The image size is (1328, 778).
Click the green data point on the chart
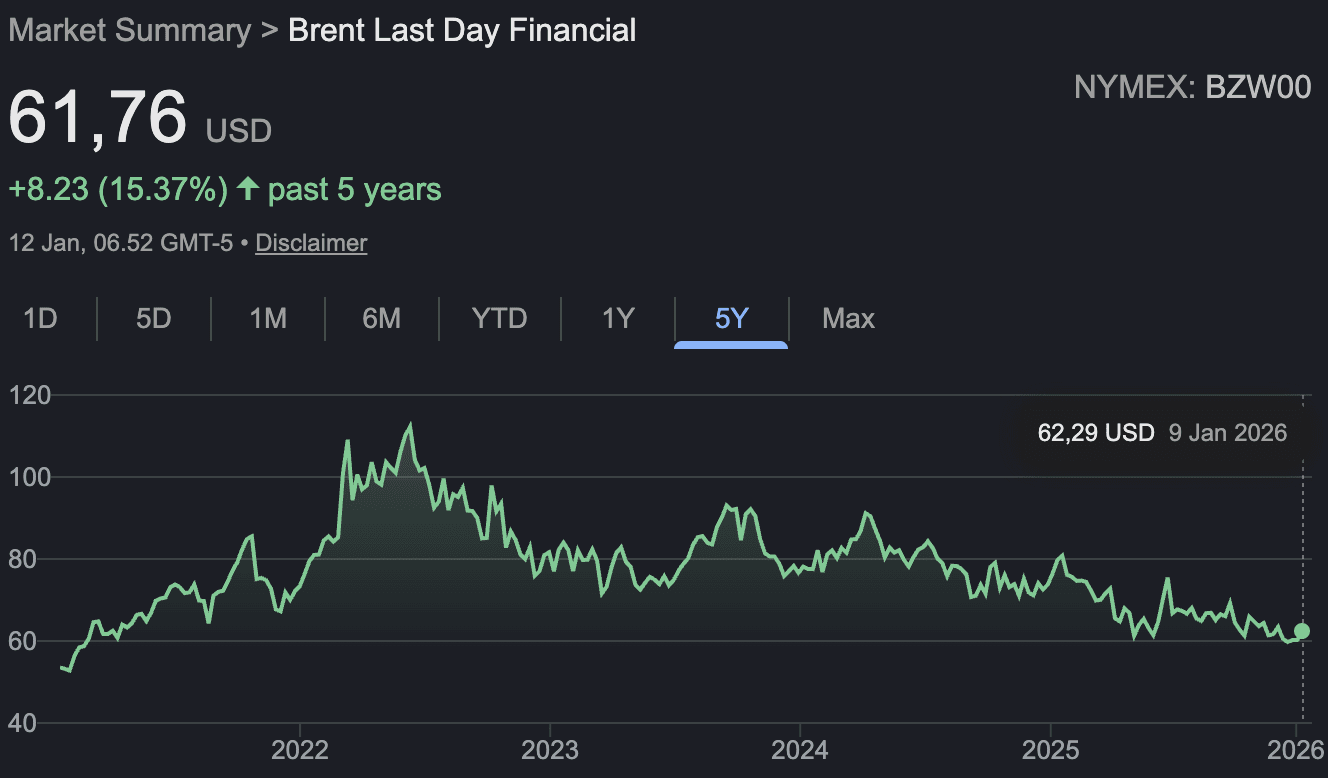[1301, 631]
